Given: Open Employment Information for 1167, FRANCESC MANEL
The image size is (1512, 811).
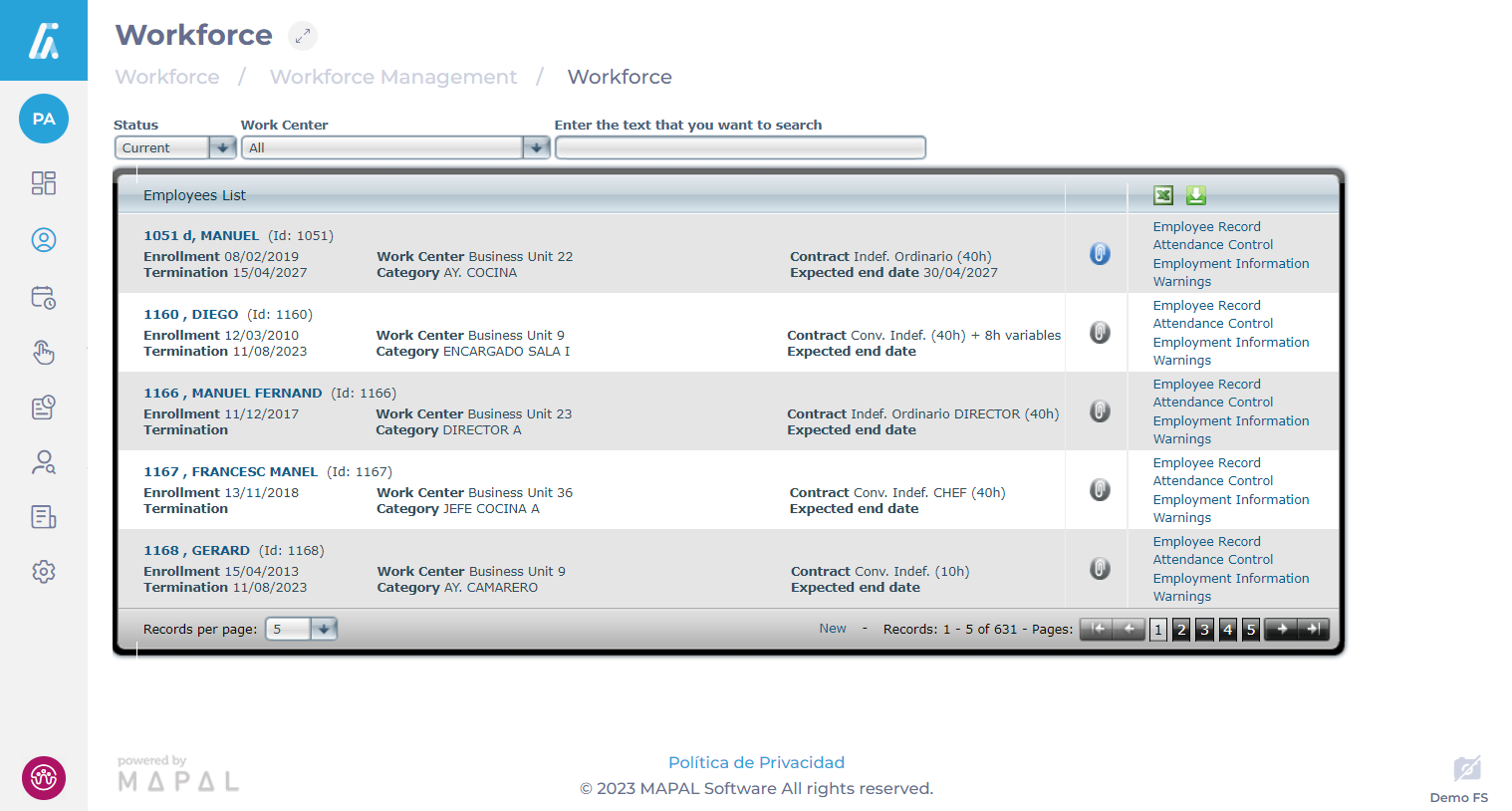Looking at the screenshot, I should click(x=1231, y=500).
